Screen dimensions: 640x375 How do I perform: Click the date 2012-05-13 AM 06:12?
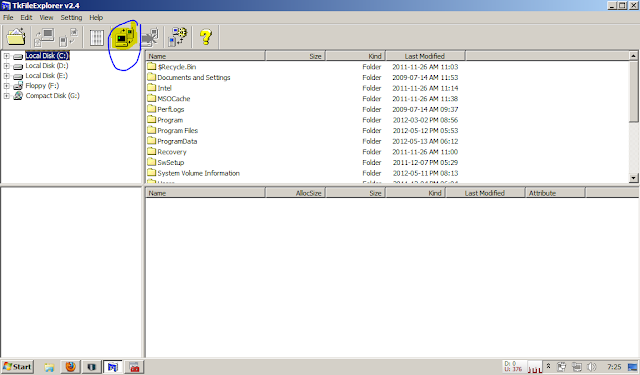(425, 141)
